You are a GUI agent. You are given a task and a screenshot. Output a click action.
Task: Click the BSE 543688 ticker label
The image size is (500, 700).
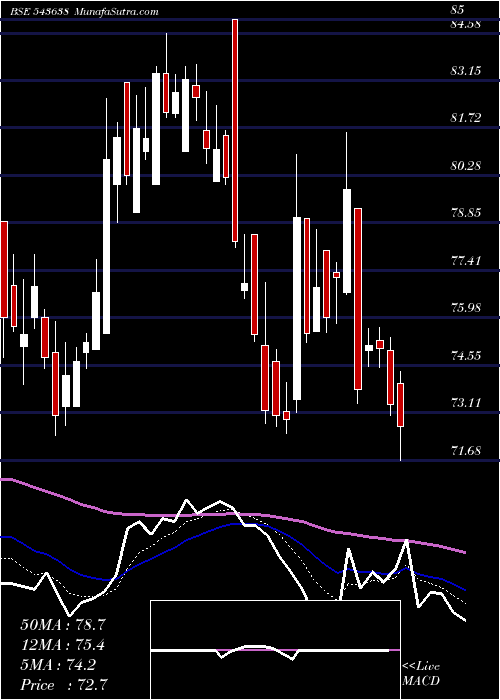(39, 11)
